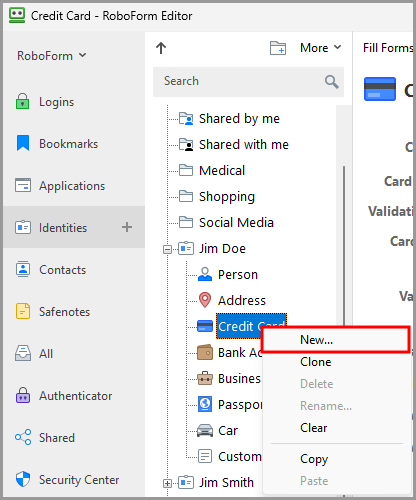416x500 pixels.
Task: Select the Shared by me label
Action: [x=239, y=119]
